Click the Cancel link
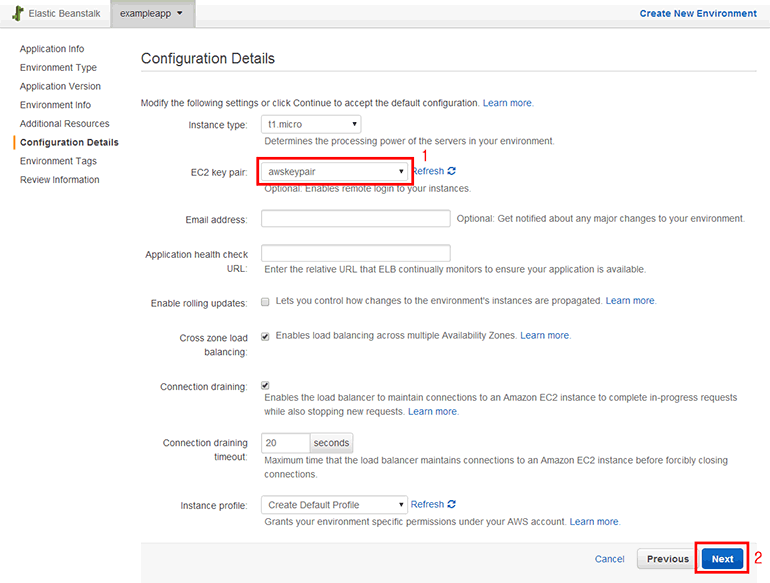This screenshot has height=583, width=770. click(609, 559)
